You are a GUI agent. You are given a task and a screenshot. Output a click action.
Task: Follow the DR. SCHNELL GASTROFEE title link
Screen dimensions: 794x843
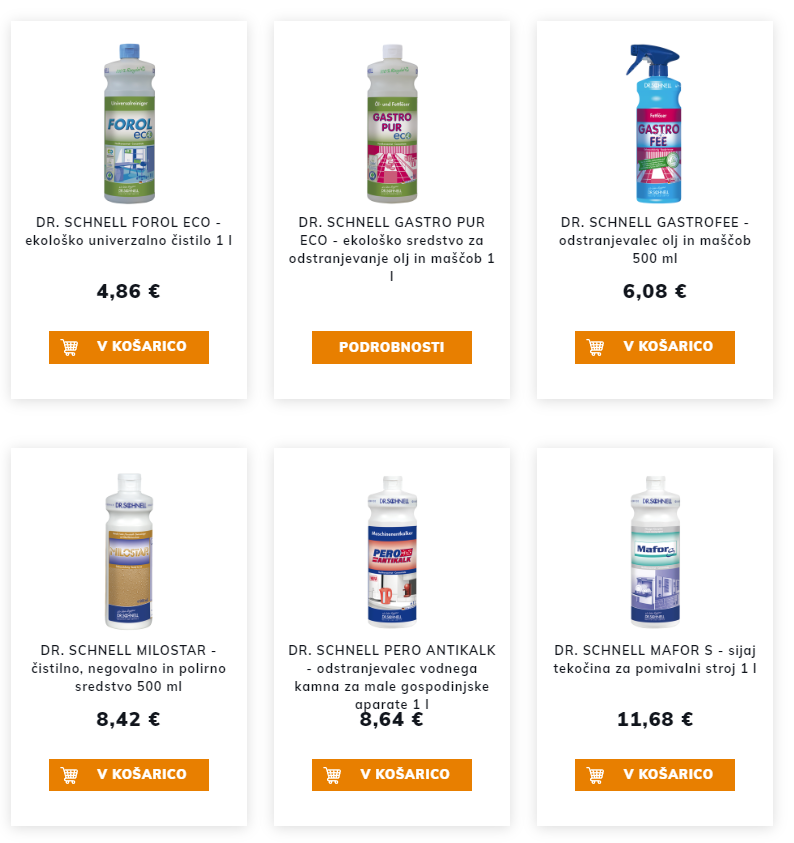(655, 240)
